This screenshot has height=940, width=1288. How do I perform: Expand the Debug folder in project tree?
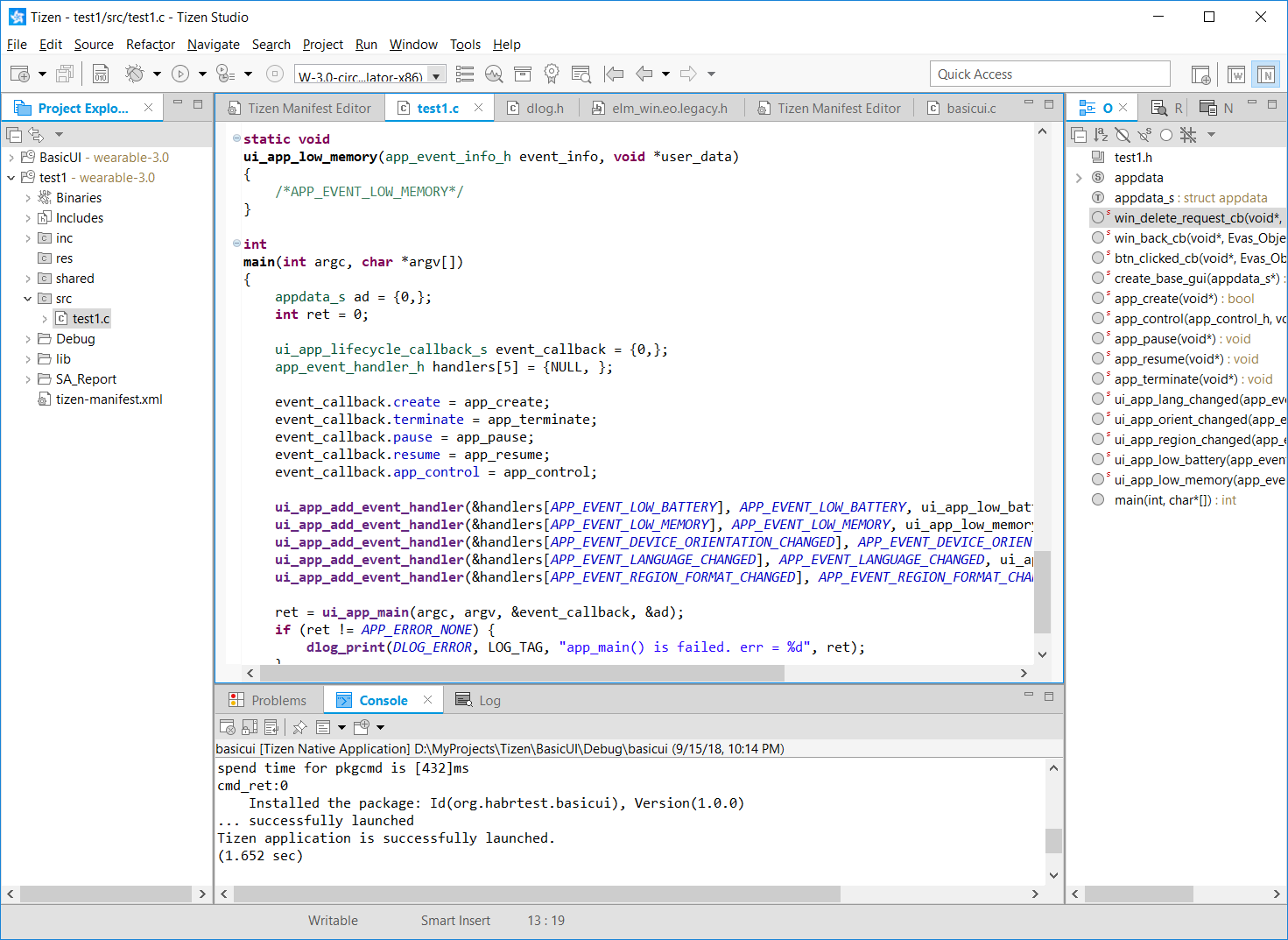coord(28,339)
